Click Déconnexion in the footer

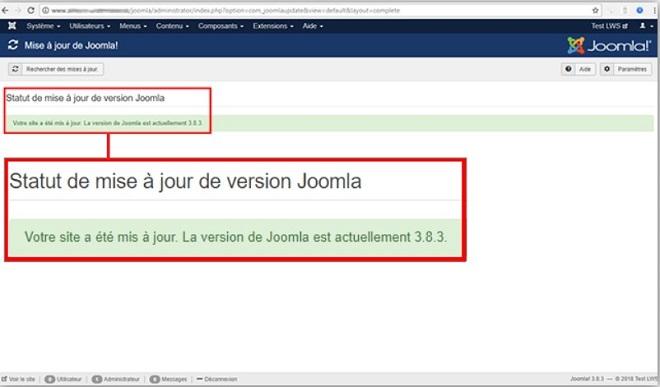(x=217, y=379)
